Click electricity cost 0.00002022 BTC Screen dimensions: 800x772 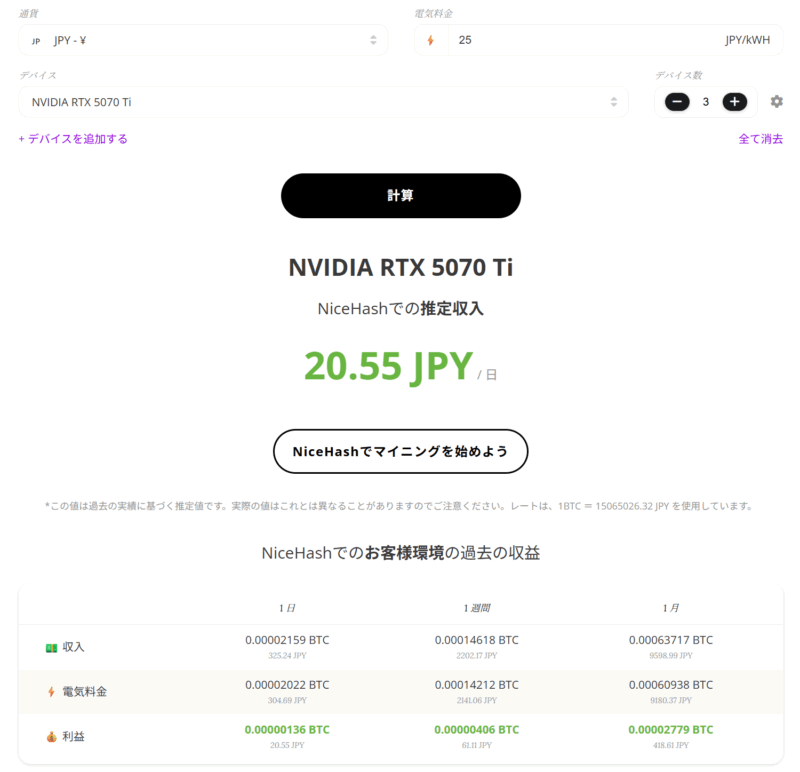click(x=287, y=685)
